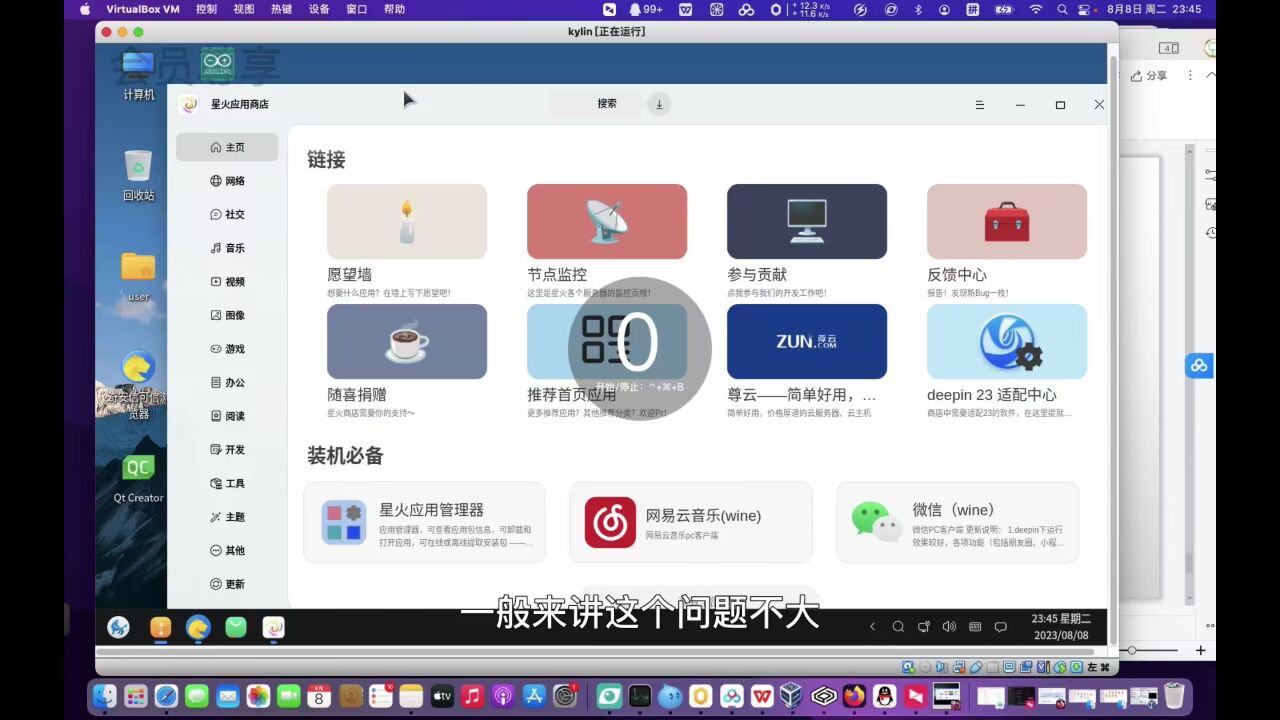
Task: Select the 网络 category in sidebar
Action: (227, 181)
